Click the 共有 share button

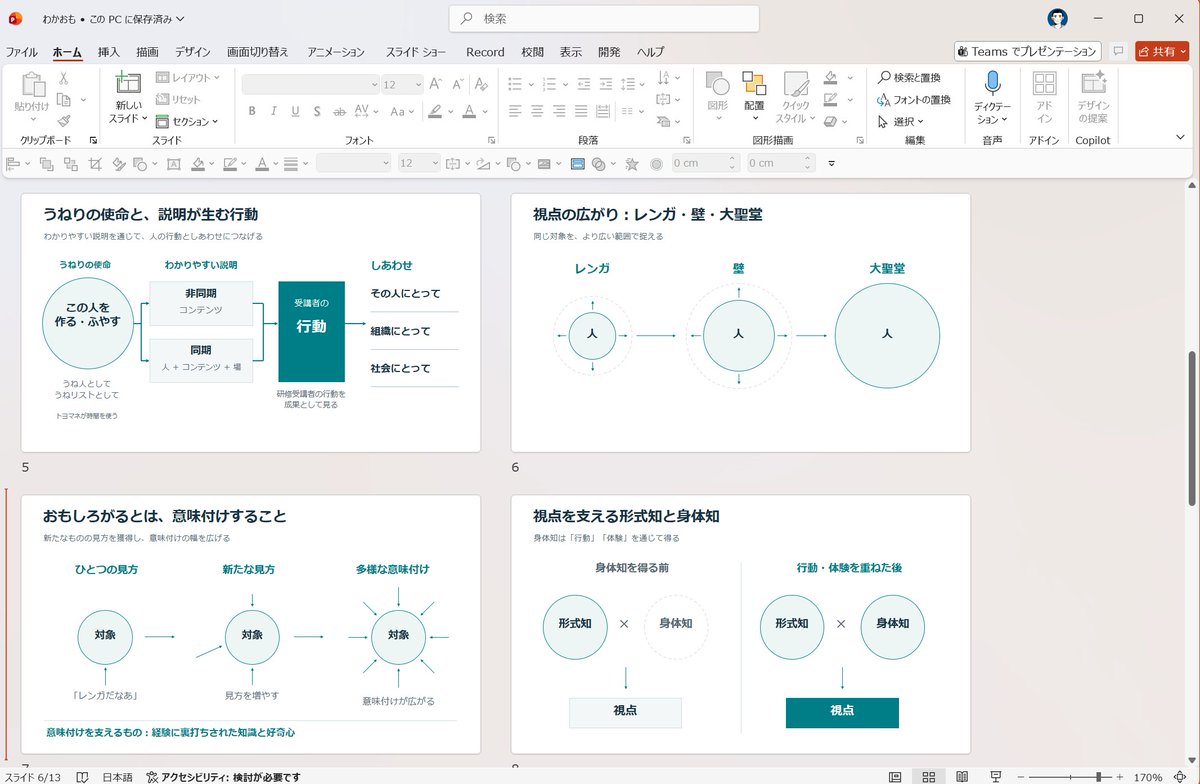click(1162, 51)
